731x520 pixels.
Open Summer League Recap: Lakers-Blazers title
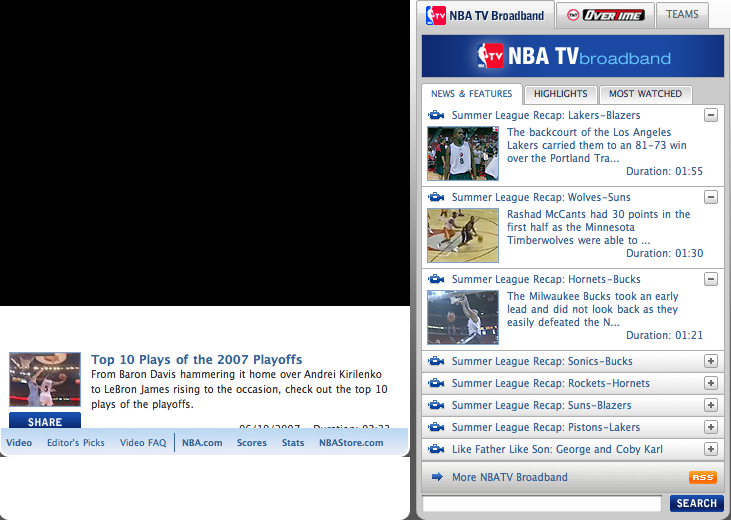click(546, 115)
